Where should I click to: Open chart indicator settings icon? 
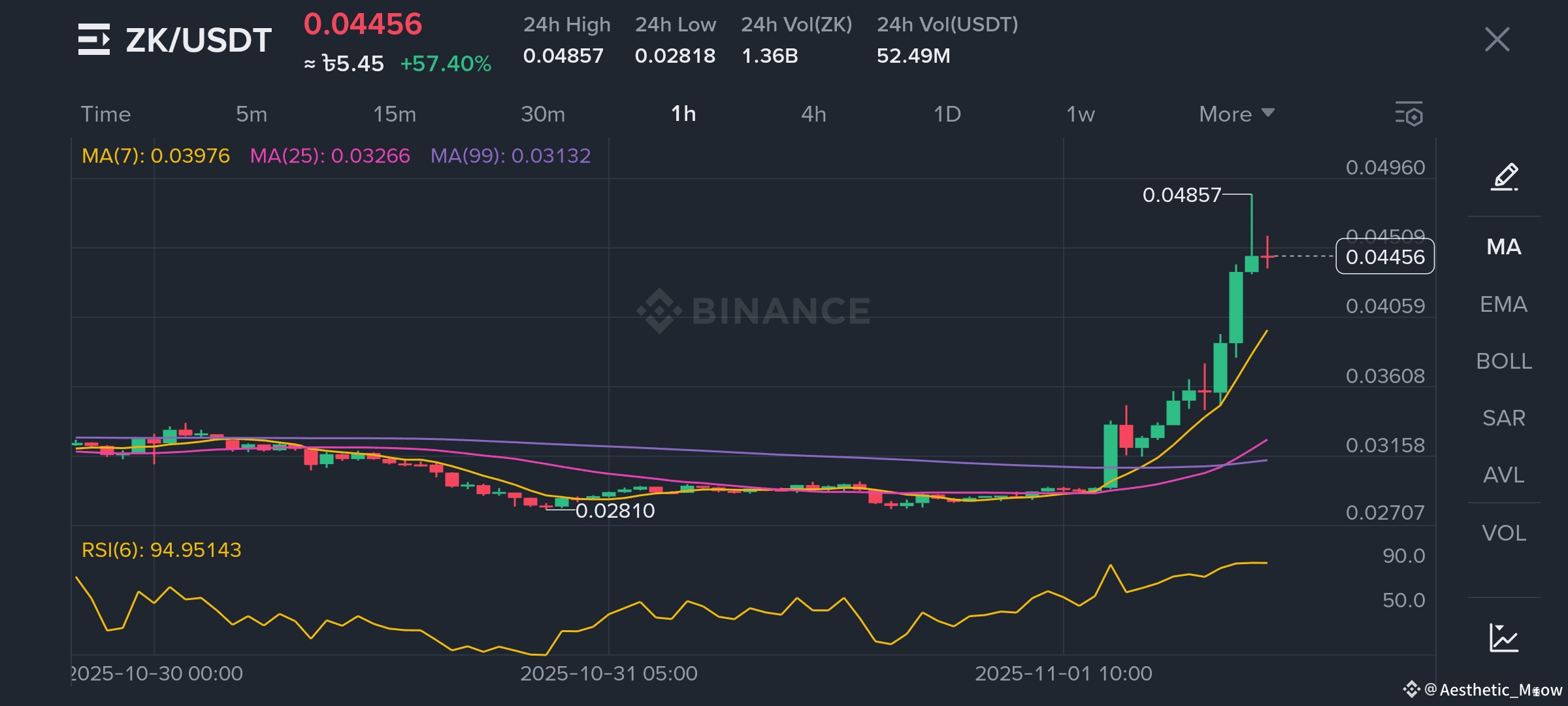[1409, 114]
